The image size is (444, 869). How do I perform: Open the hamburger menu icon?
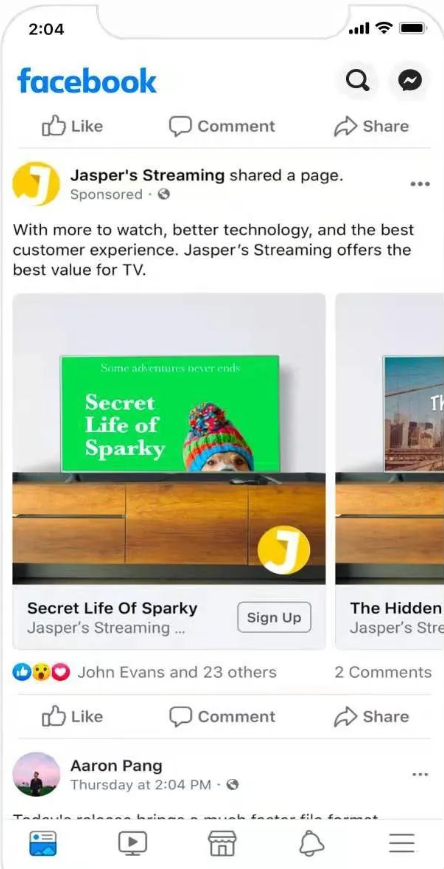coord(402,844)
